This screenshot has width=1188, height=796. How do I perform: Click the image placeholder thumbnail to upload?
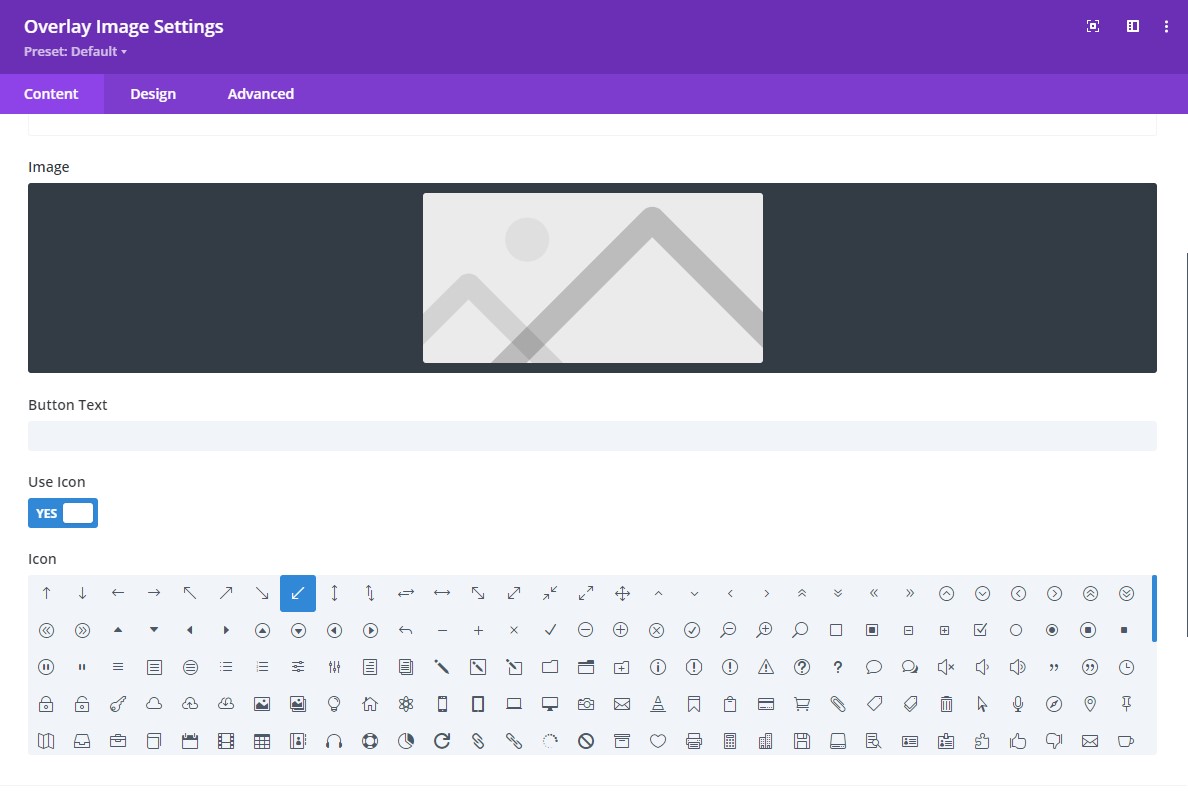tap(592, 278)
